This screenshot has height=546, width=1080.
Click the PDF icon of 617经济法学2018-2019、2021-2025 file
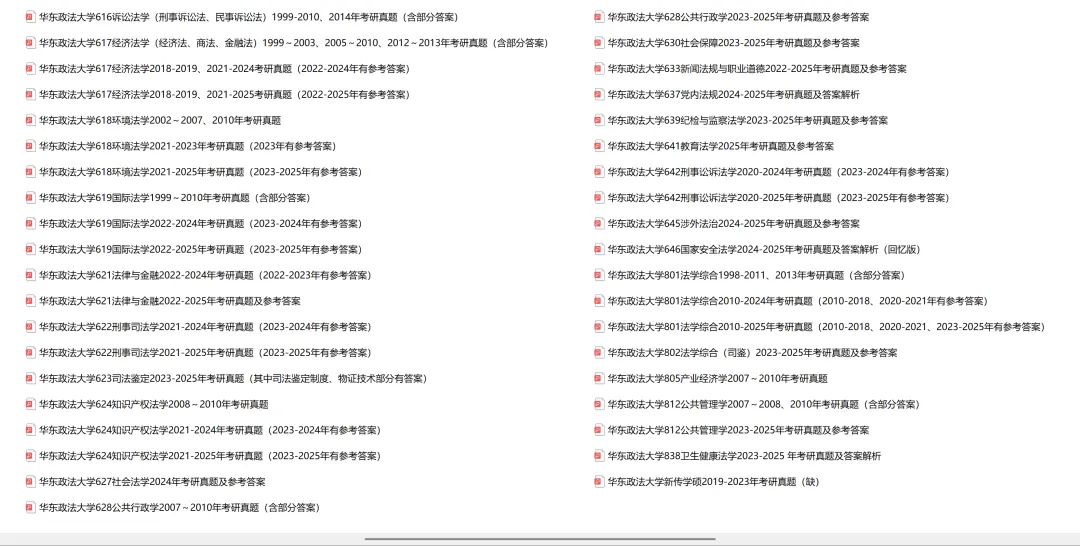(30, 94)
